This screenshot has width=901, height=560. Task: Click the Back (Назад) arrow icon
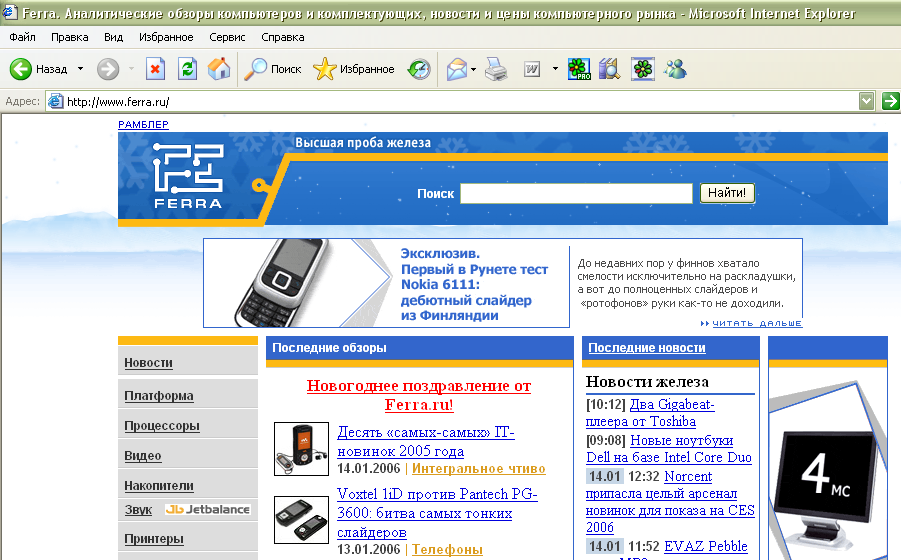tap(21, 69)
